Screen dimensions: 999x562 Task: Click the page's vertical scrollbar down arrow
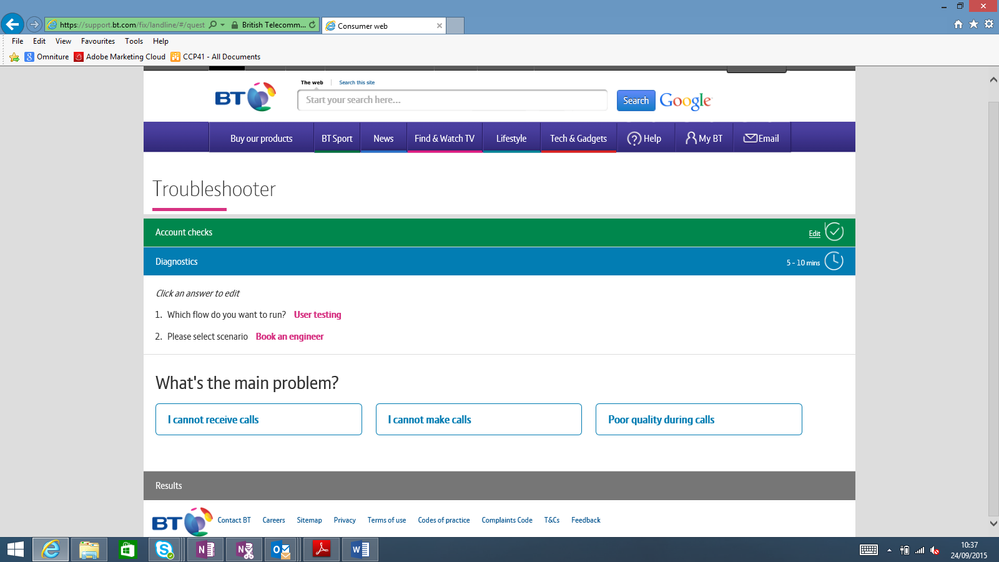(993, 523)
